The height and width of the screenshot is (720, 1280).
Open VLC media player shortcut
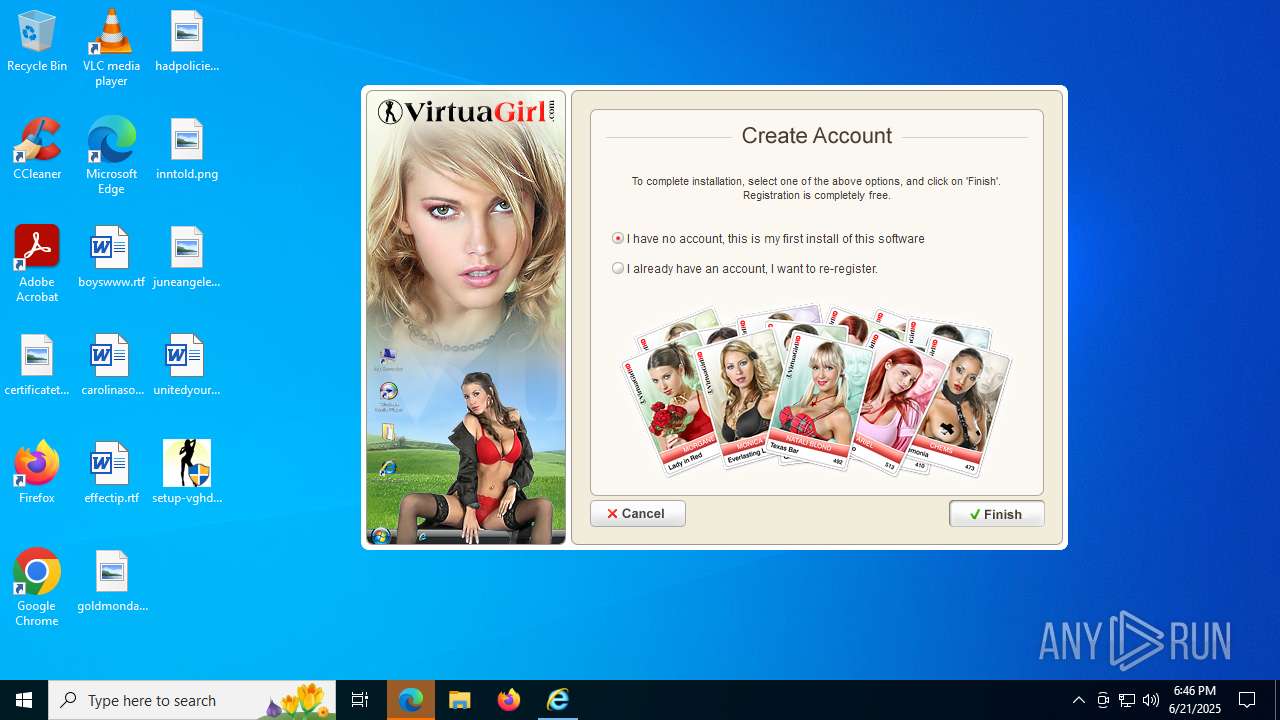[111, 48]
